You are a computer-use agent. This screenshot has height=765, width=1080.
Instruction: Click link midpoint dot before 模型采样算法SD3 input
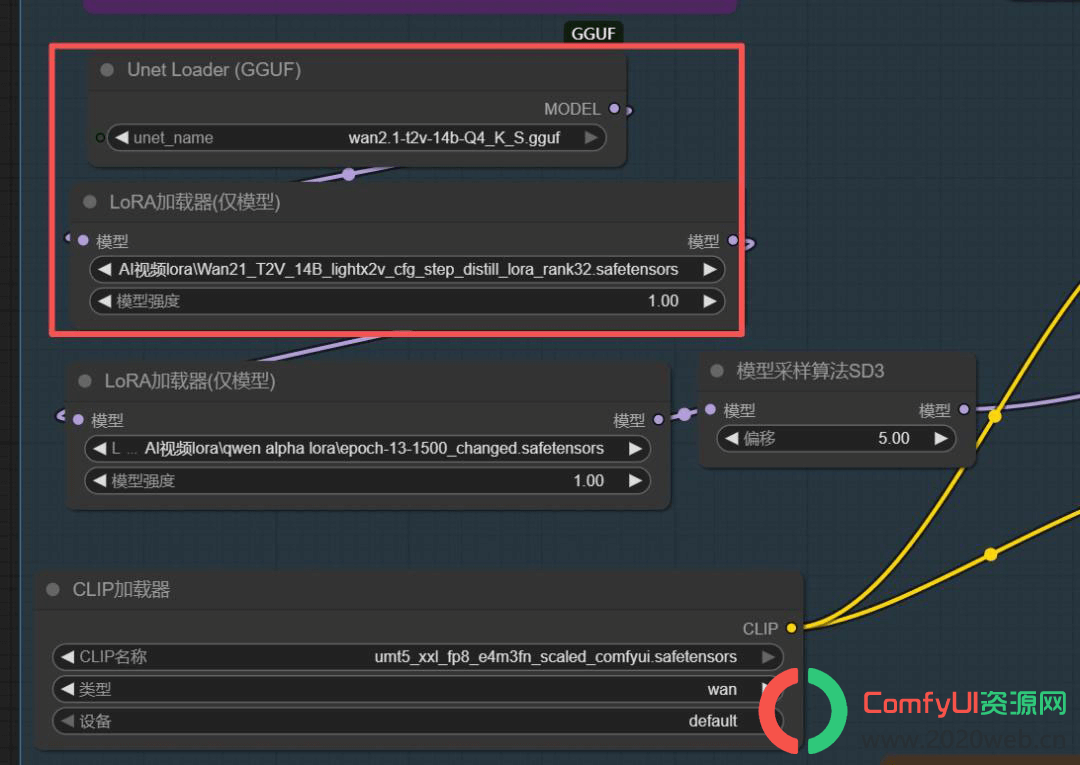pos(684,414)
